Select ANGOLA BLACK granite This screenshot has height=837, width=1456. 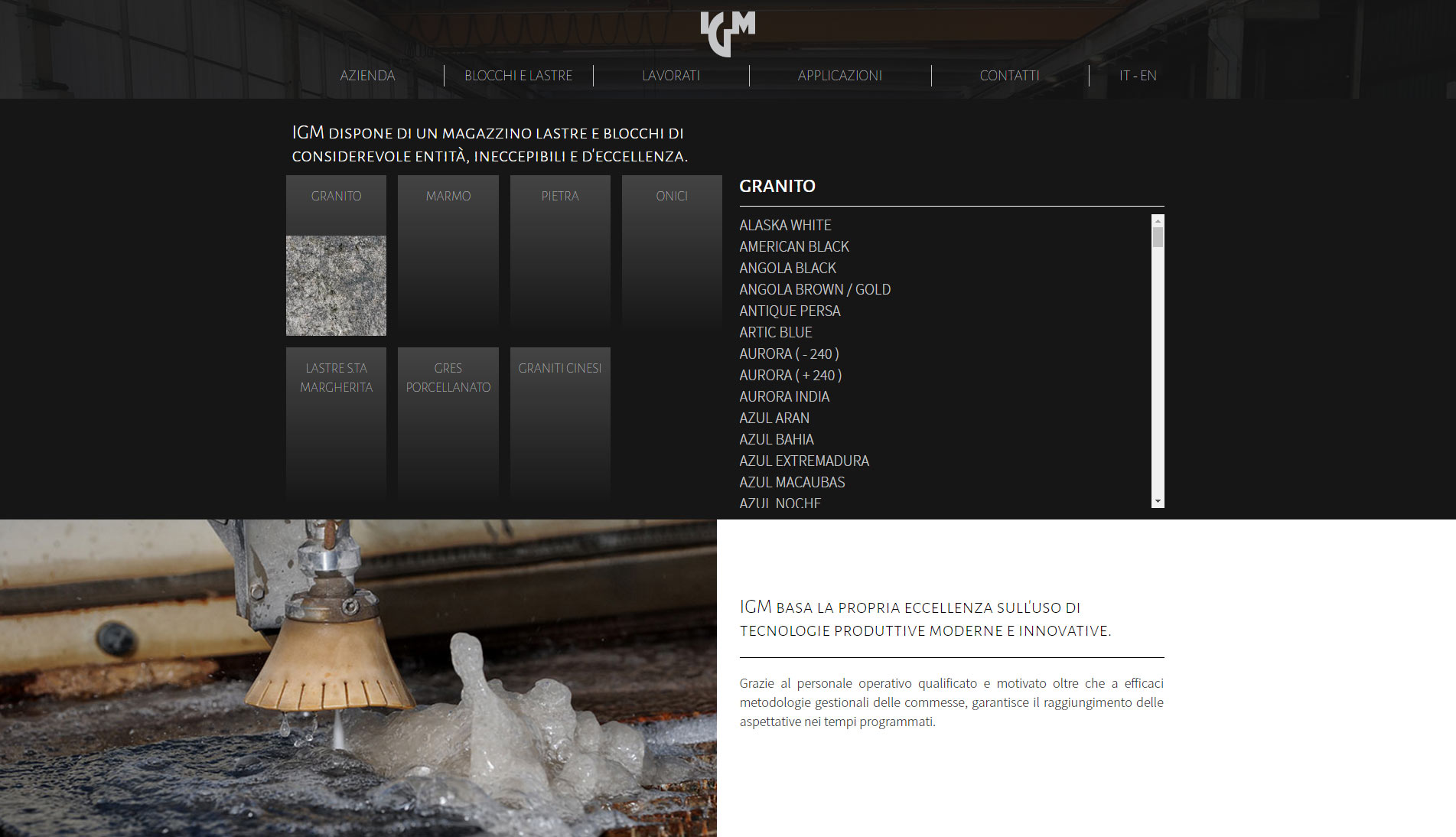[x=787, y=268]
